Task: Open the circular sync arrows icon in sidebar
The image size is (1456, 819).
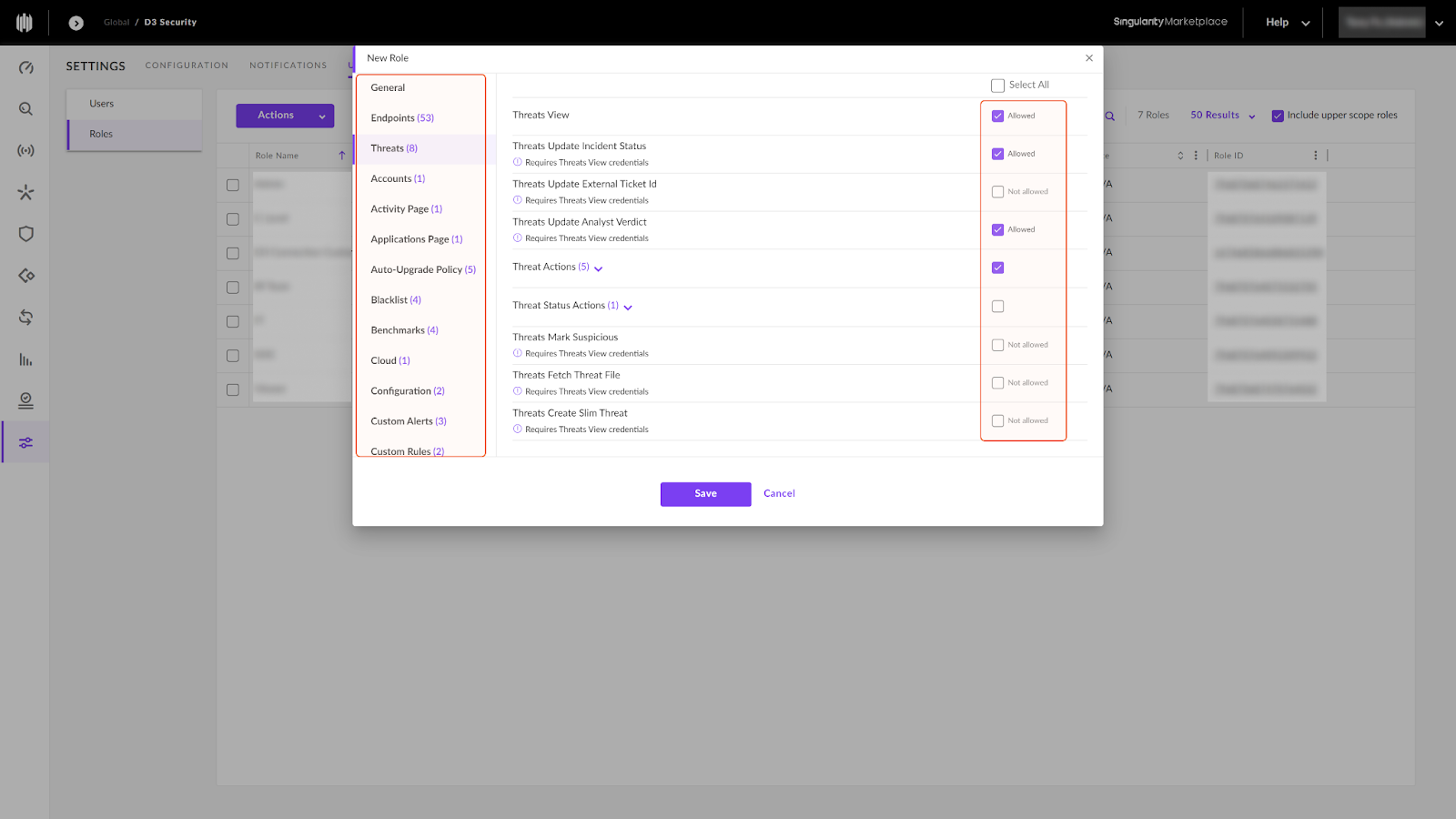Action: [25, 318]
